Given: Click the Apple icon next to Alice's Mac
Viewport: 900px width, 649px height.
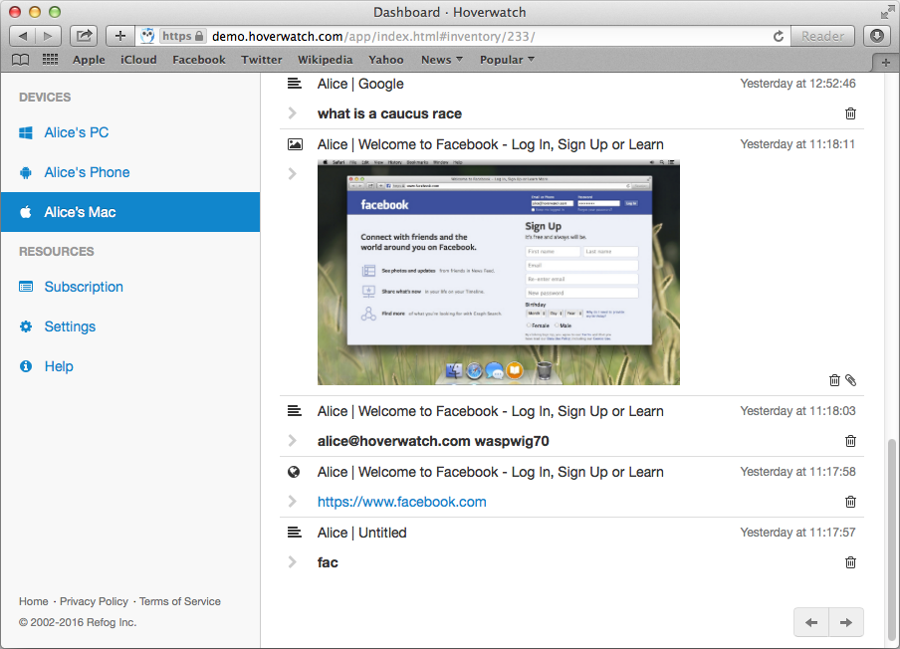Looking at the screenshot, I should point(26,212).
